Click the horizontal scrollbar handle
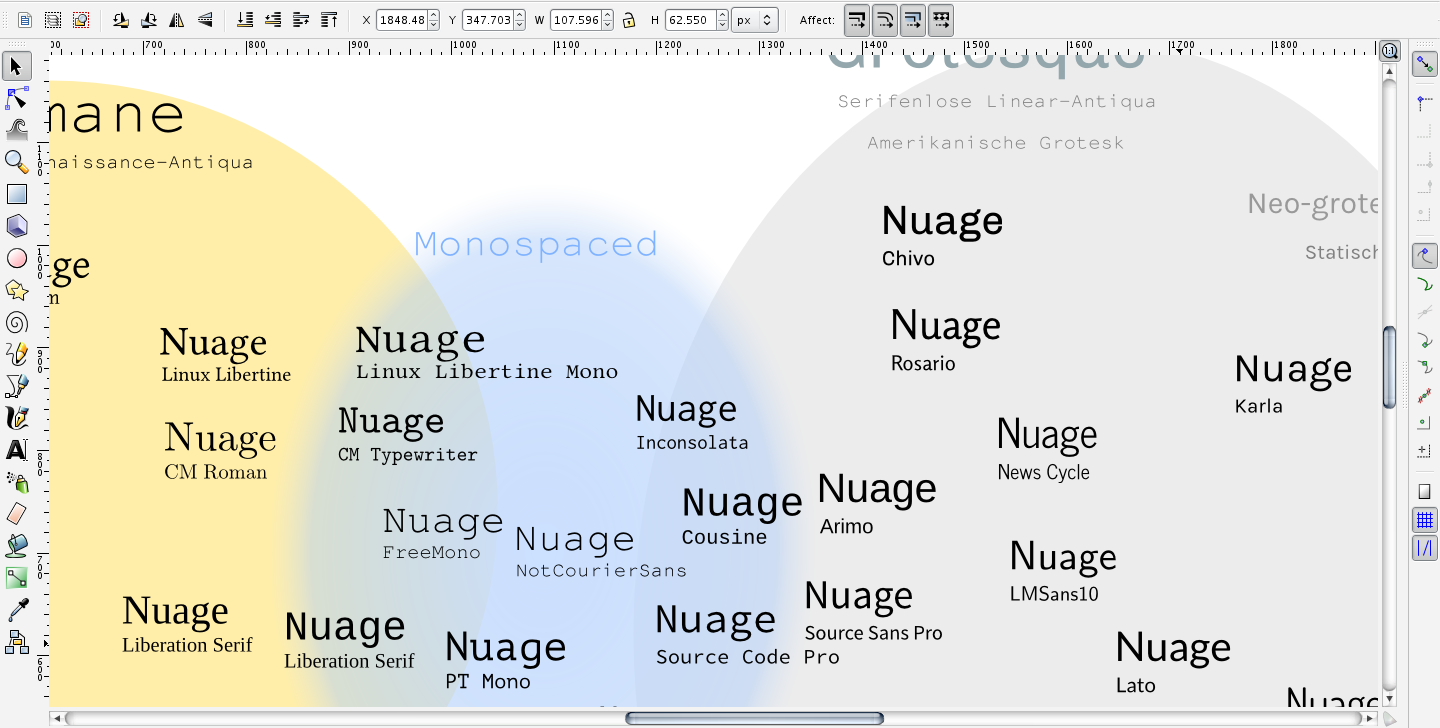Image resolution: width=1440 pixels, height=728 pixels. [754, 718]
